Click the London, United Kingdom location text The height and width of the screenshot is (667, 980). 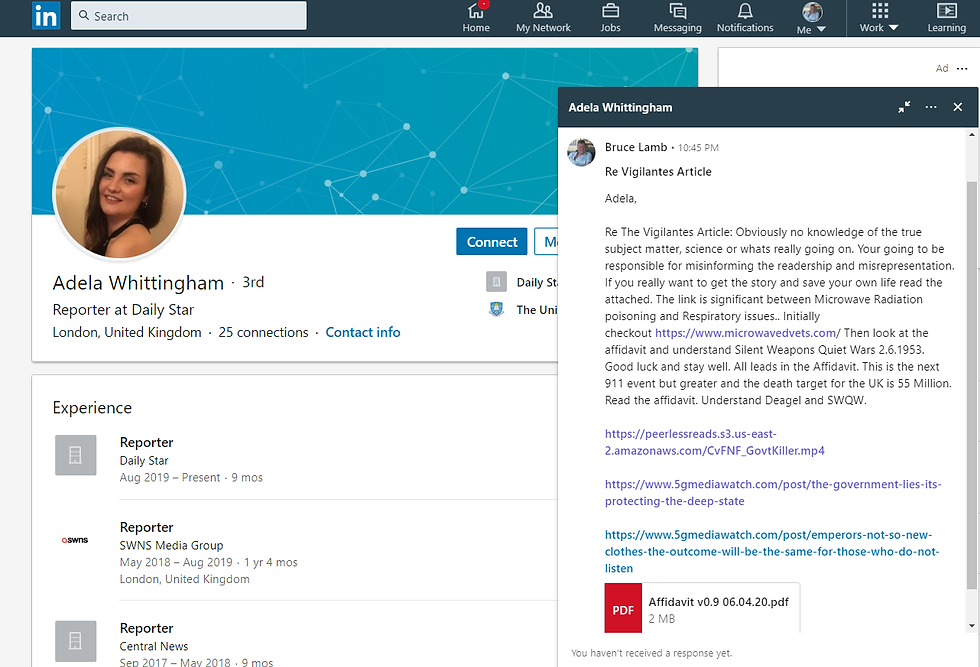(127, 332)
